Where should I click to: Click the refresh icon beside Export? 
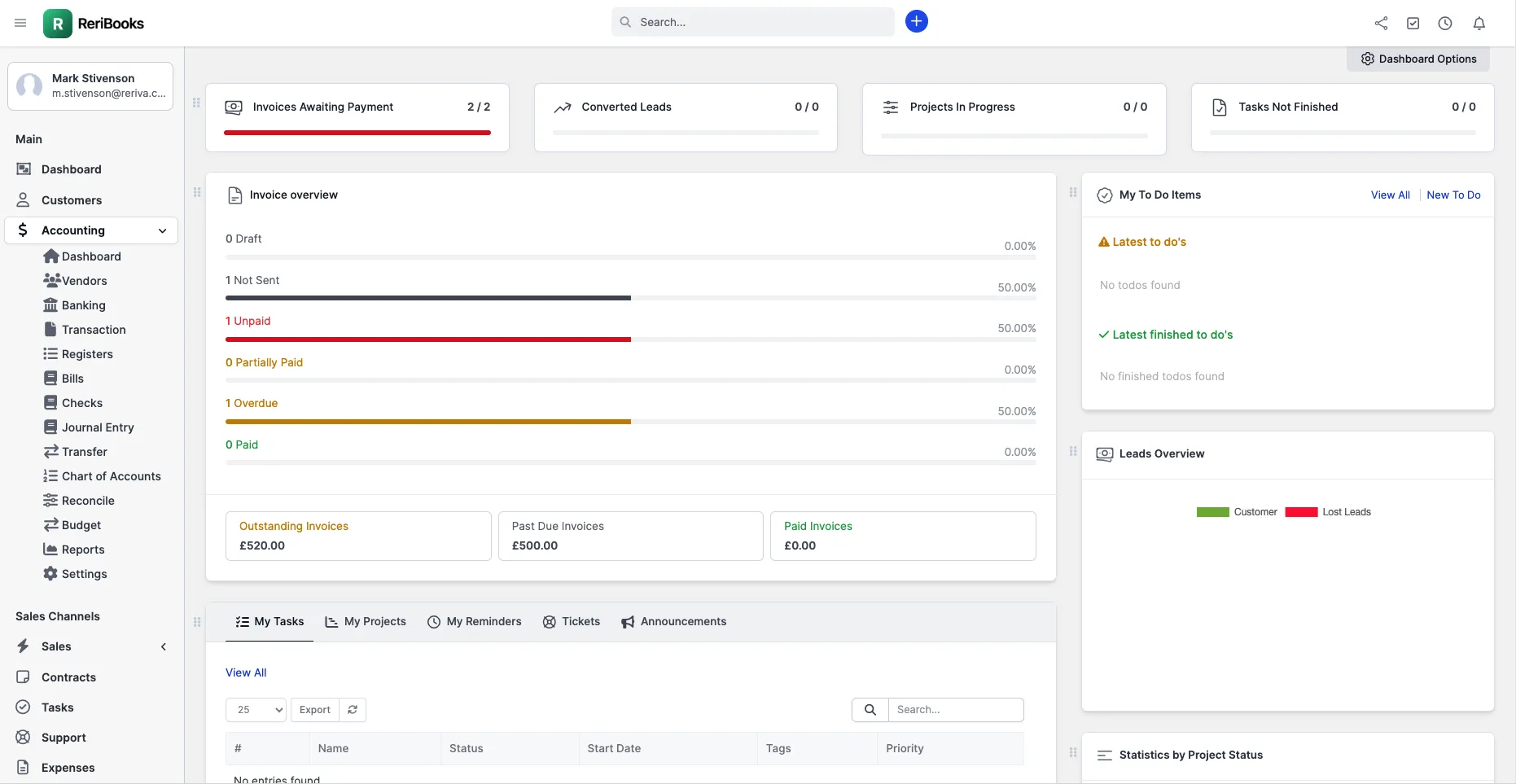[x=353, y=710]
